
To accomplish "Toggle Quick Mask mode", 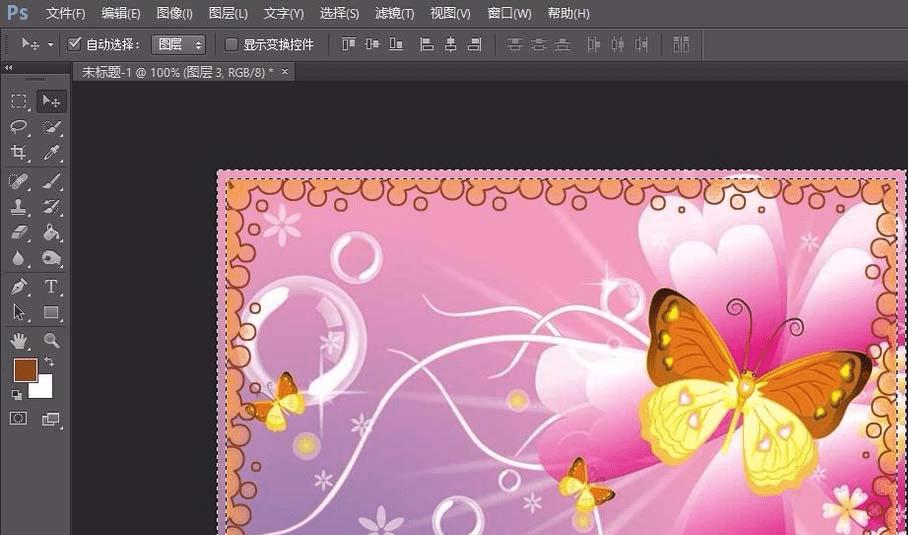I will click(19, 418).
